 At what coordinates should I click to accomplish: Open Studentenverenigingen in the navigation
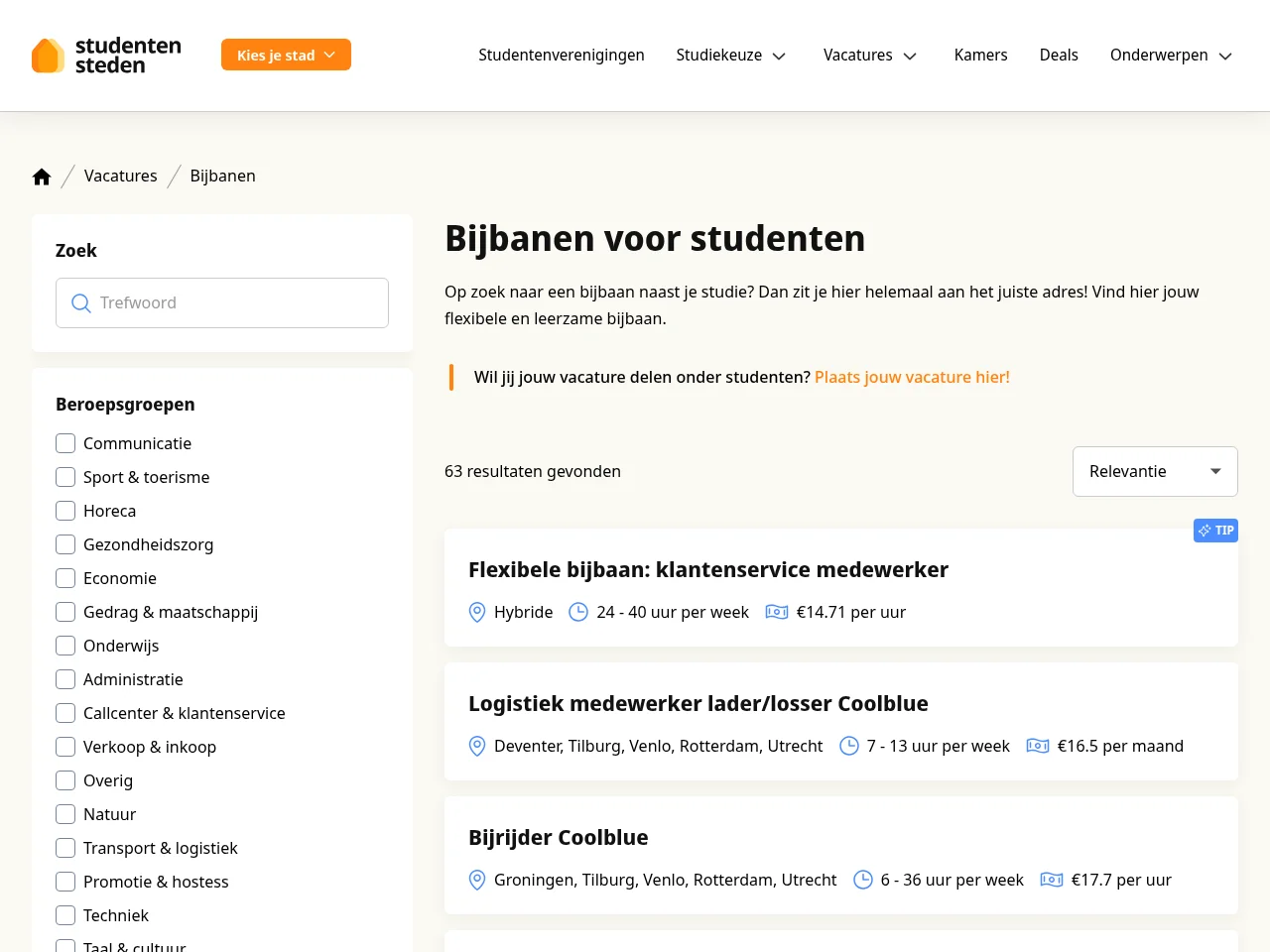(x=562, y=56)
